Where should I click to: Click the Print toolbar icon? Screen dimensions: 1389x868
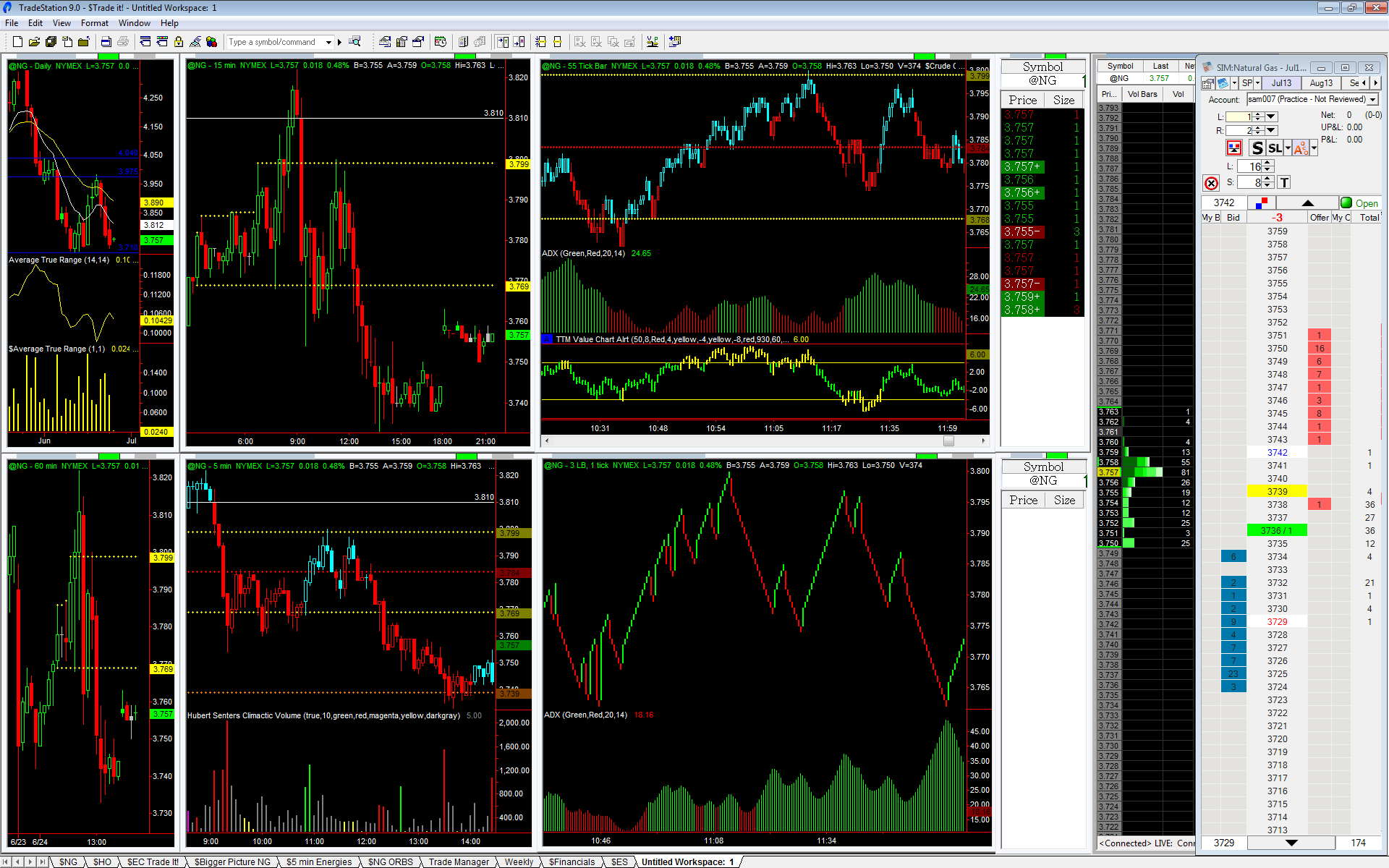123,42
